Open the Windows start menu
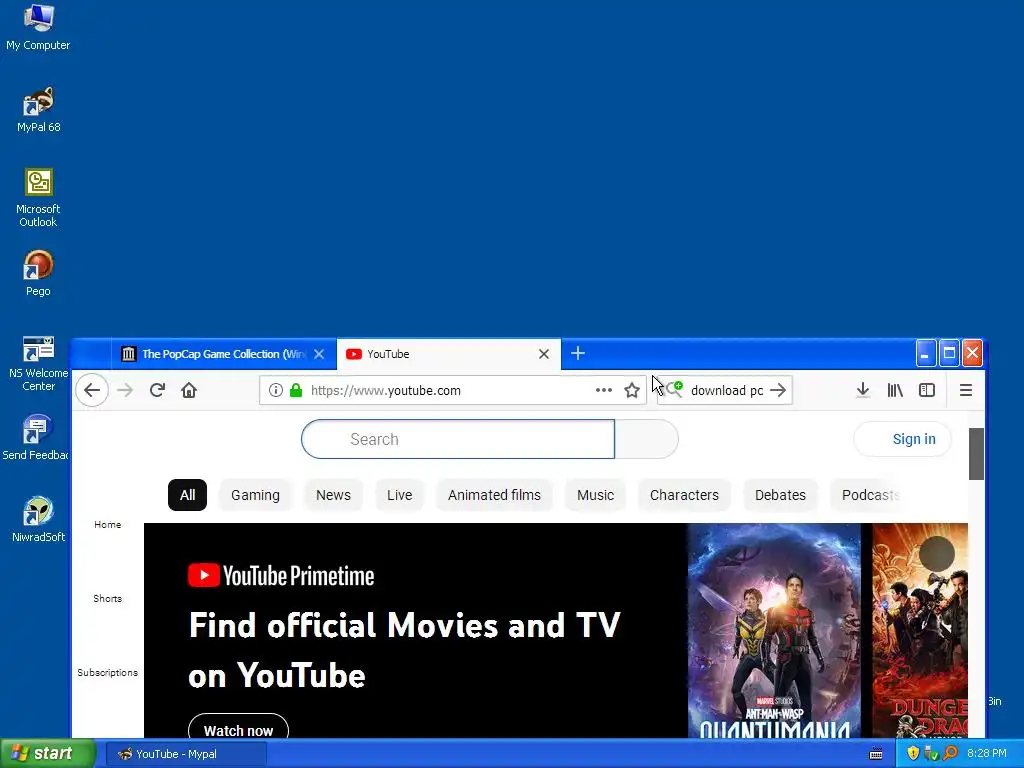Screen dimensions: 1024x768 [48, 754]
